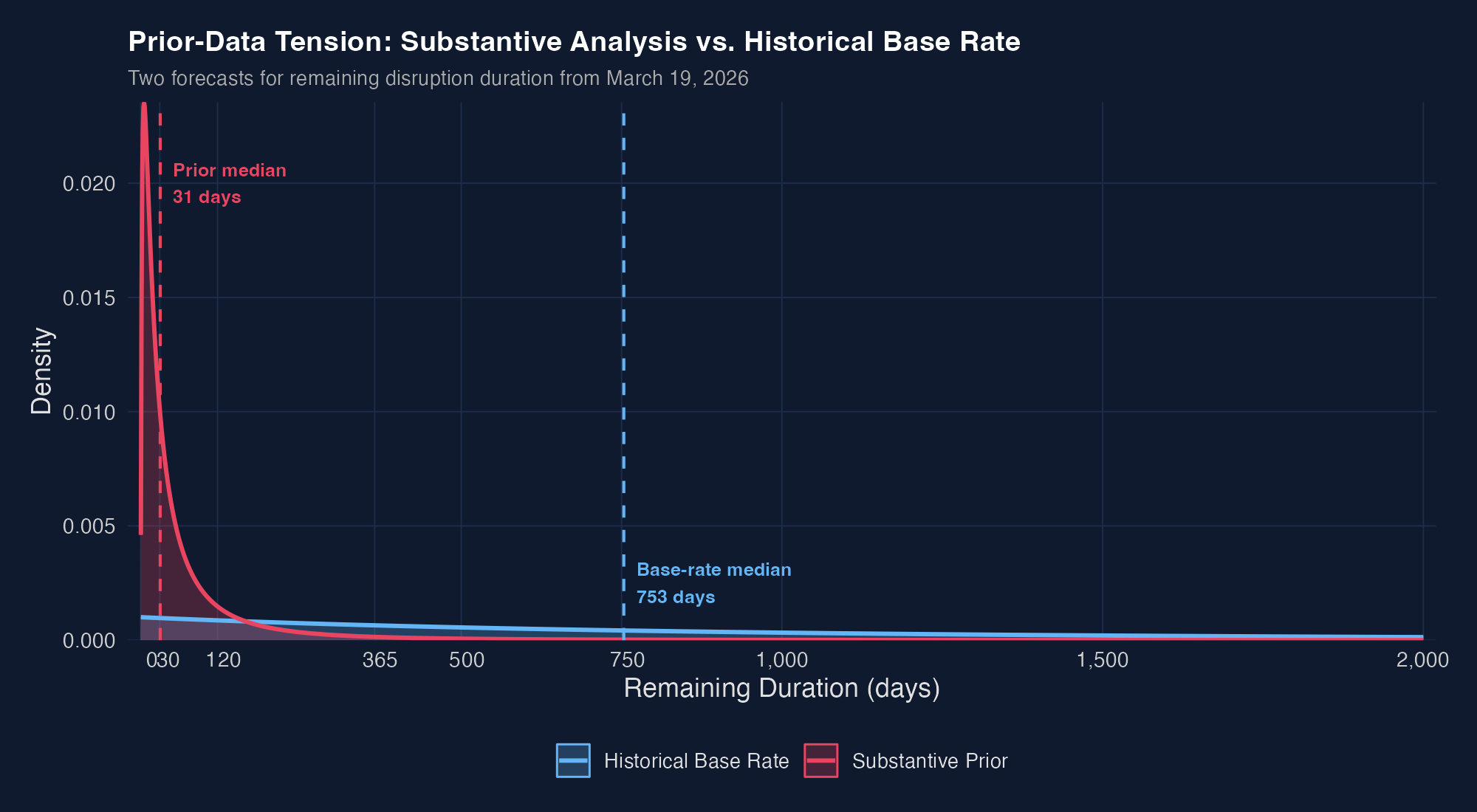1477x812 pixels.
Task: Open the 2,000 axis tick label
Action: [x=1422, y=661]
